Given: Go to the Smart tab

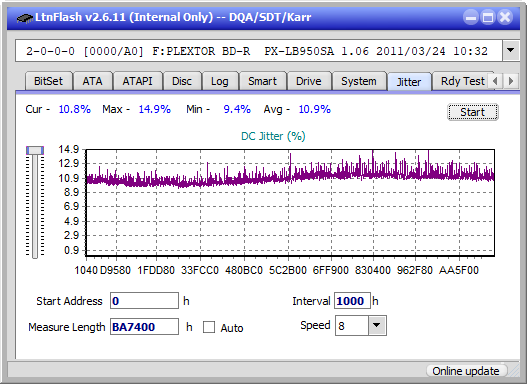Looking at the screenshot, I should coord(262,81).
